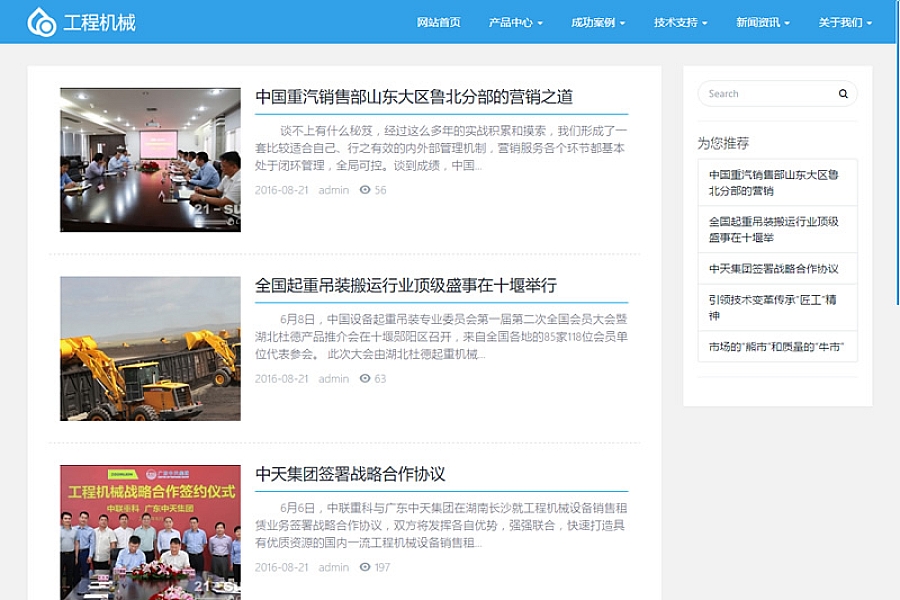Open article 中国重汽销售部山东大区鲁北分部的营销之道
The width and height of the screenshot is (900, 600).
414,96
